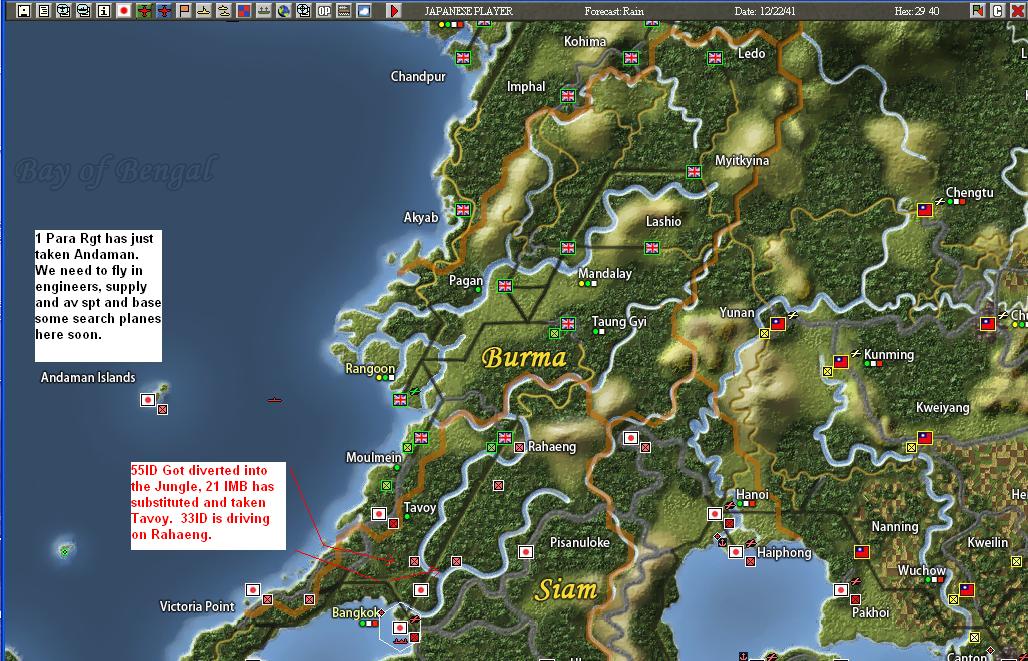Click the Mandalay city label
The image size is (1028, 661).
tap(604, 273)
